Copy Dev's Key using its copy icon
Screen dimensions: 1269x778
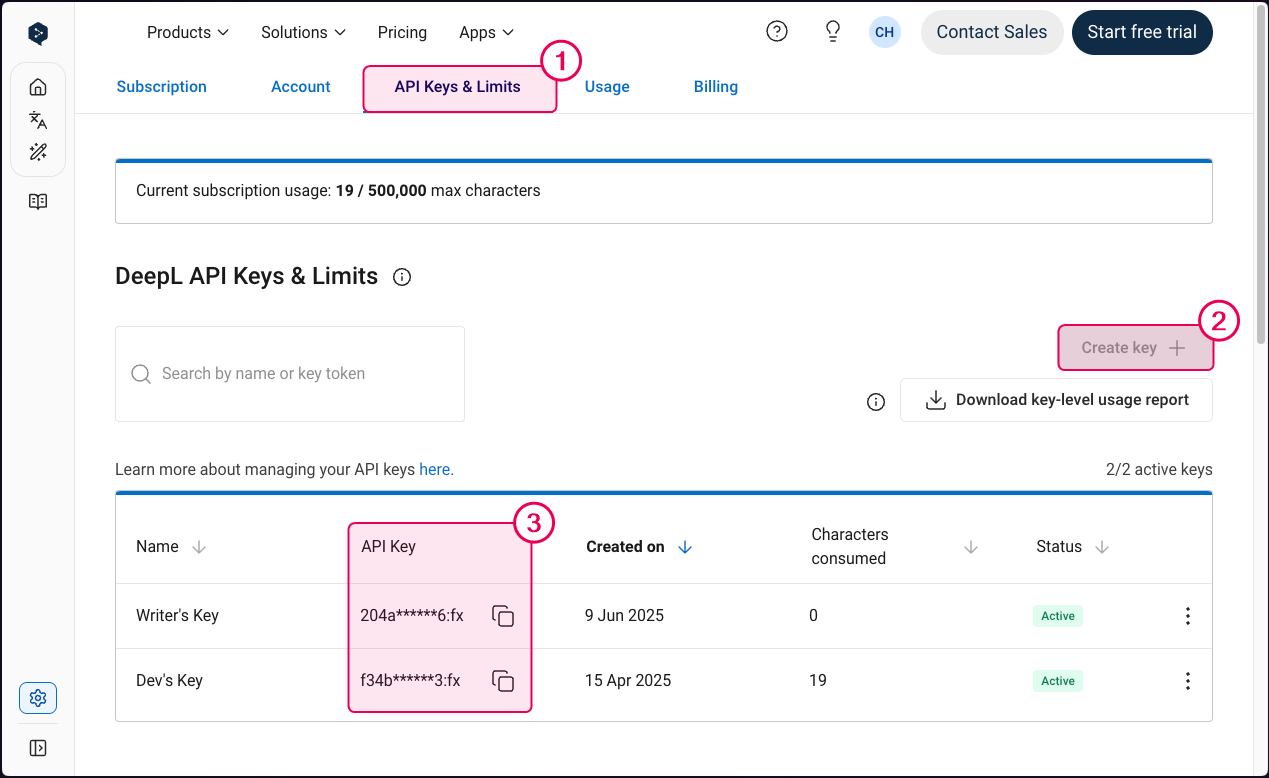tap(503, 681)
